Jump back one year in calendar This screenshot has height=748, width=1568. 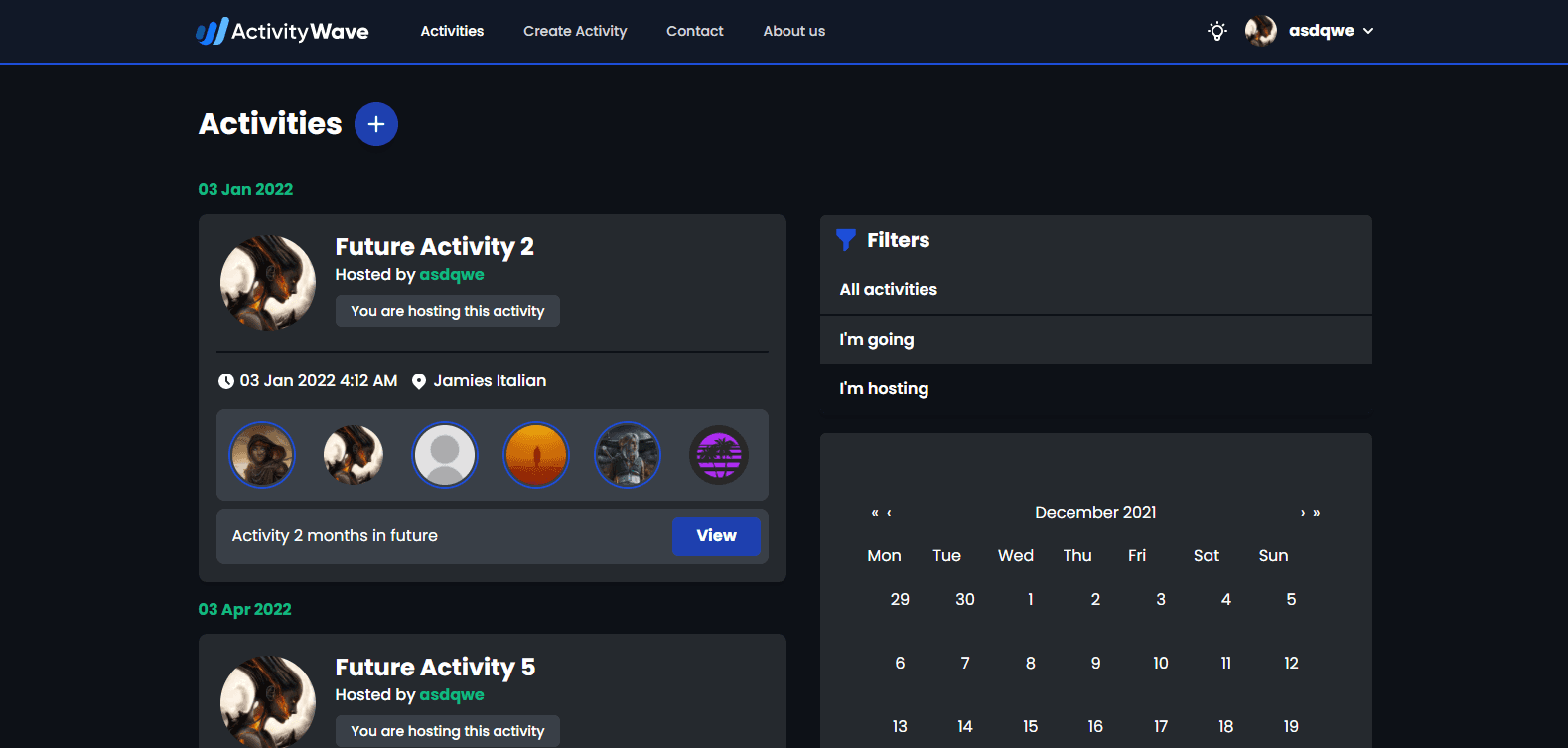click(x=874, y=513)
